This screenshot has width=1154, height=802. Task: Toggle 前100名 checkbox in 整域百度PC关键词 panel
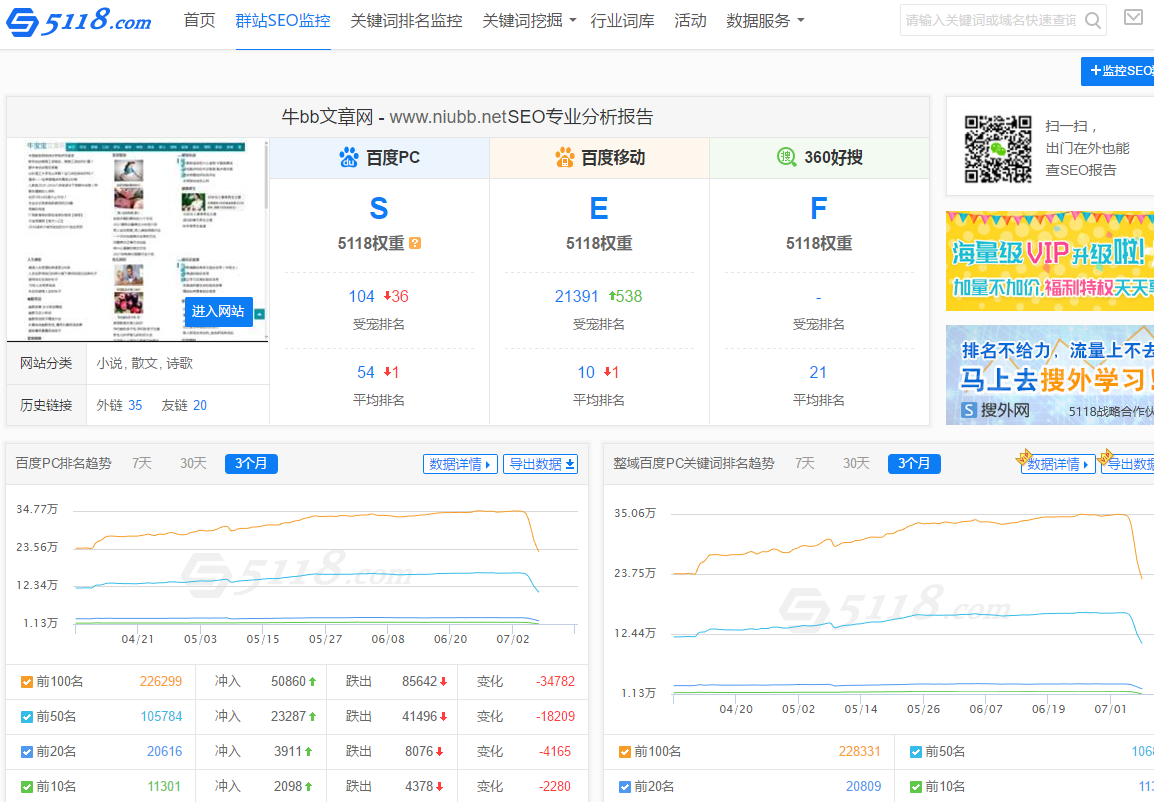click(625, 752)
